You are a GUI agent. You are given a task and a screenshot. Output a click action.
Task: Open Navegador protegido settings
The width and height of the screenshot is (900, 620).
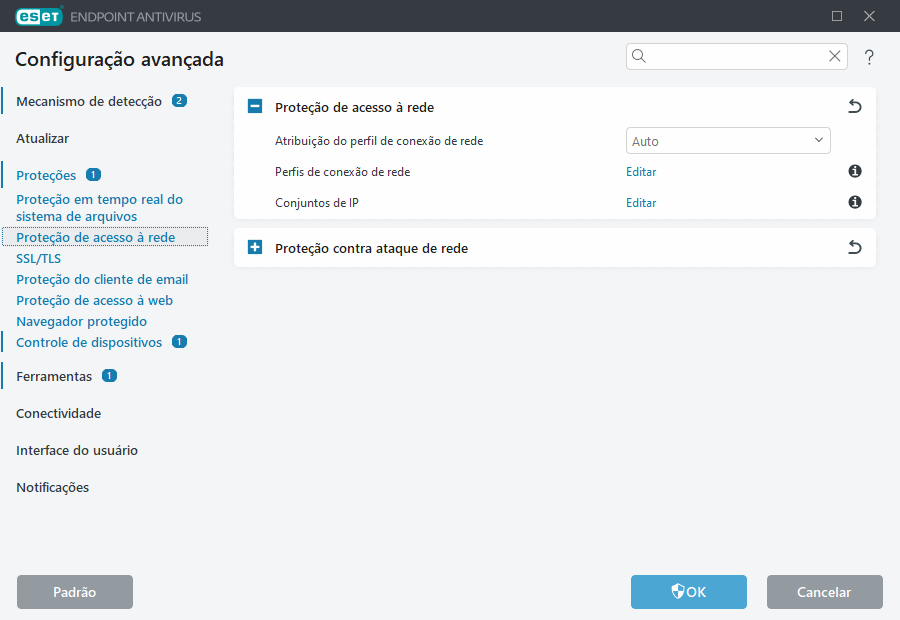pyautogui.click(x=82, y=321)
